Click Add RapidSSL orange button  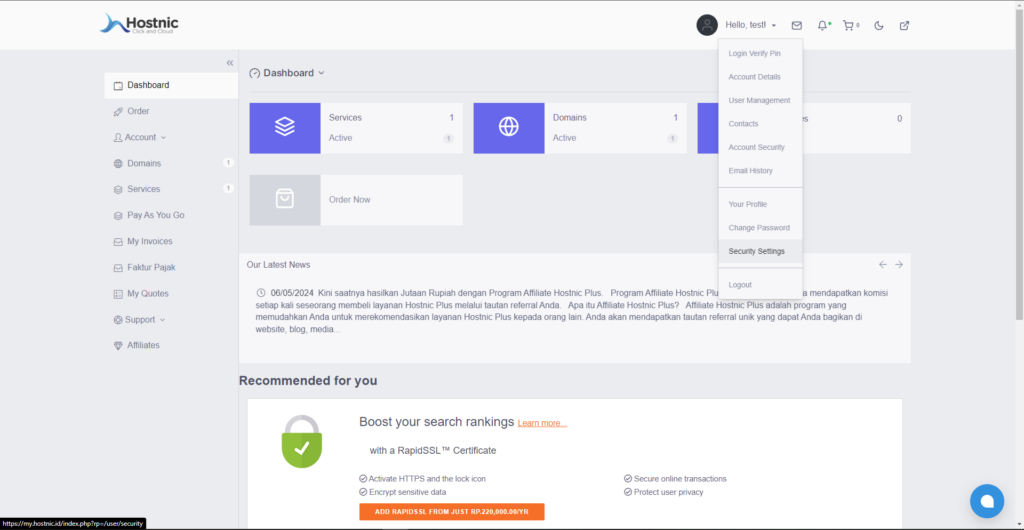pyautogui.click(x=452, y=512)
